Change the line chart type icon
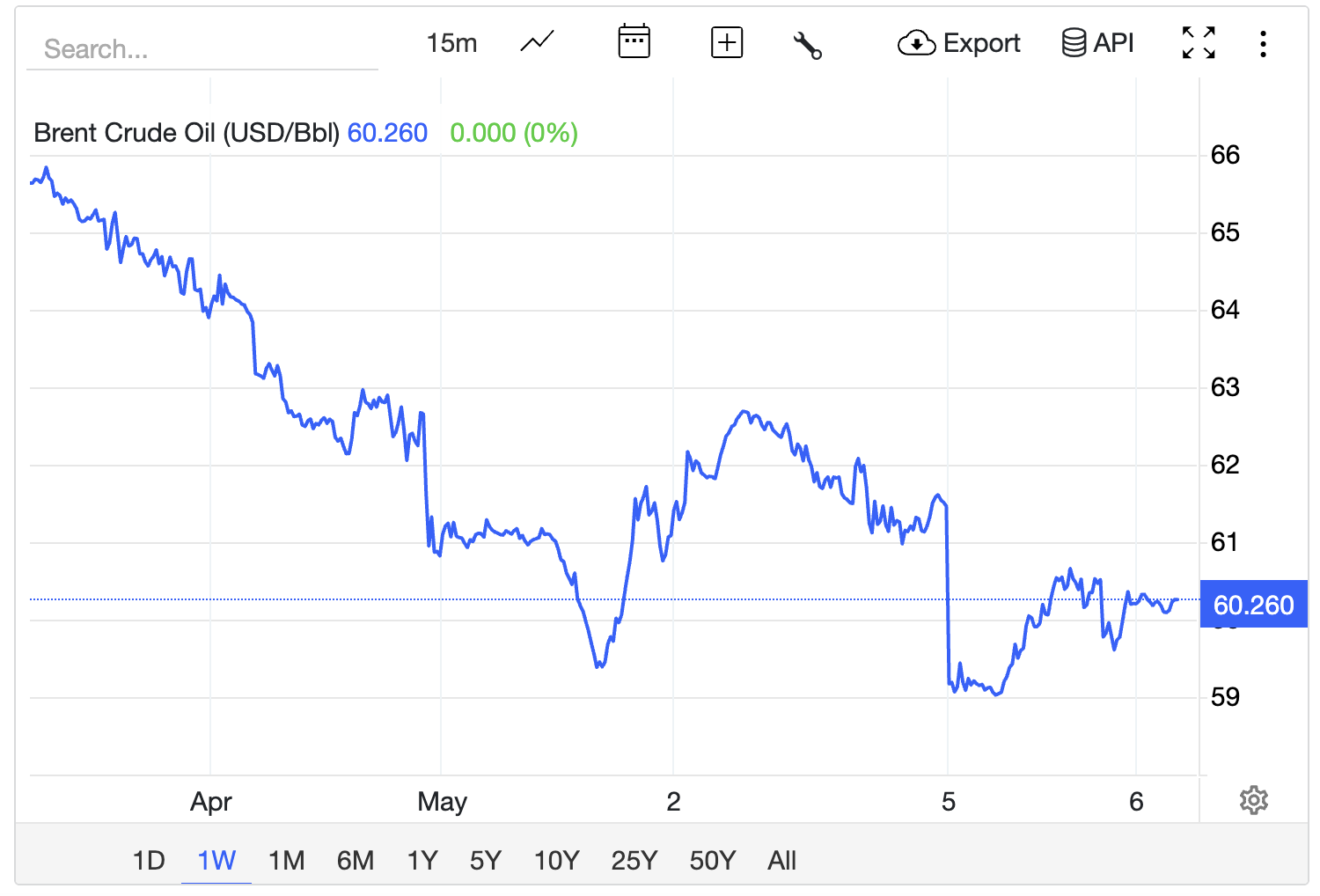The width and height of the screenshot is (1320, 896). click(x=537, y=42)
